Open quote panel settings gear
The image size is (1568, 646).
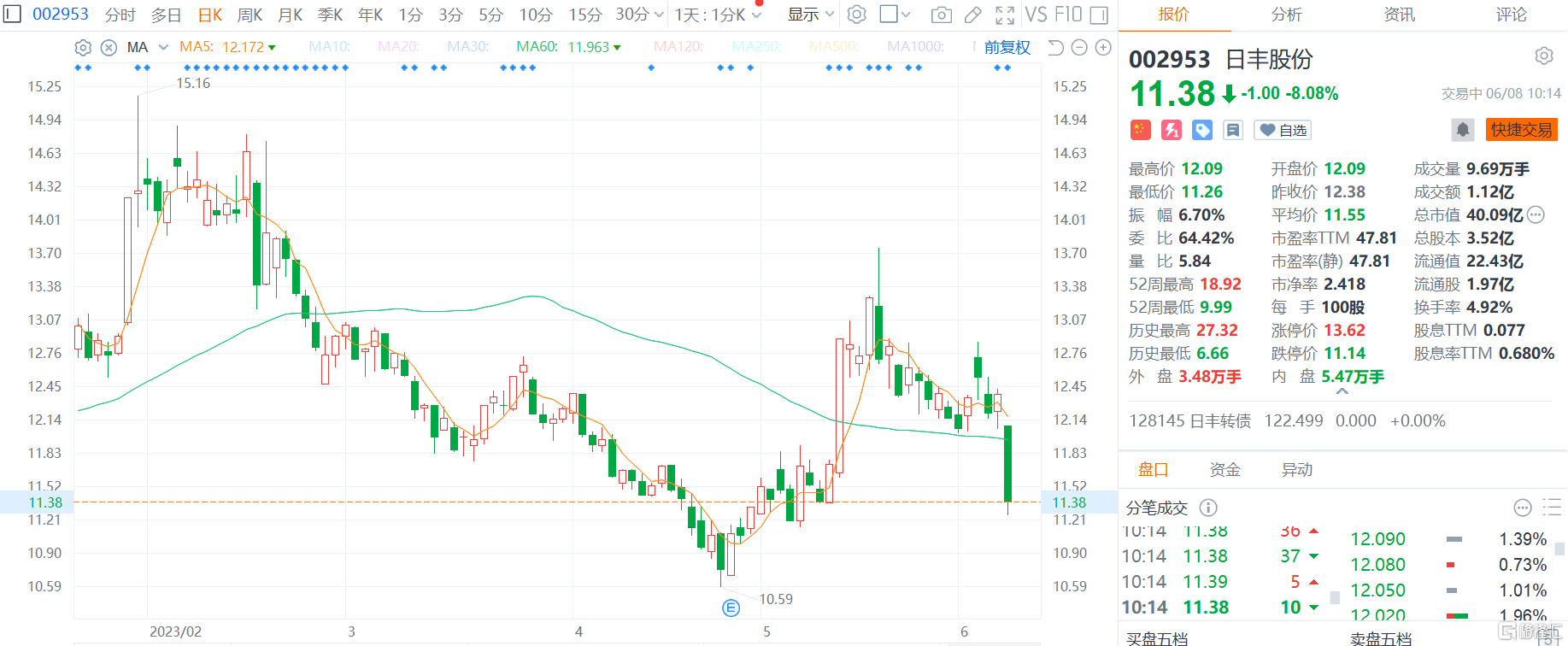tap(1543, 56)
